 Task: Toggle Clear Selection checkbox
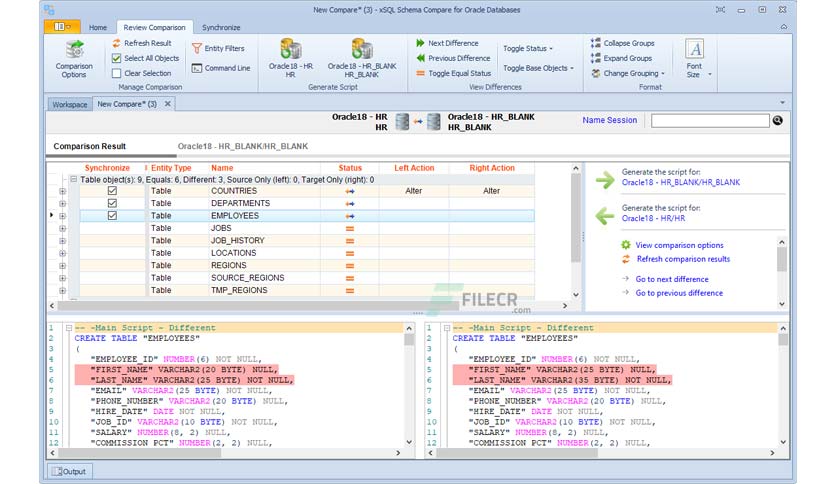116,74
